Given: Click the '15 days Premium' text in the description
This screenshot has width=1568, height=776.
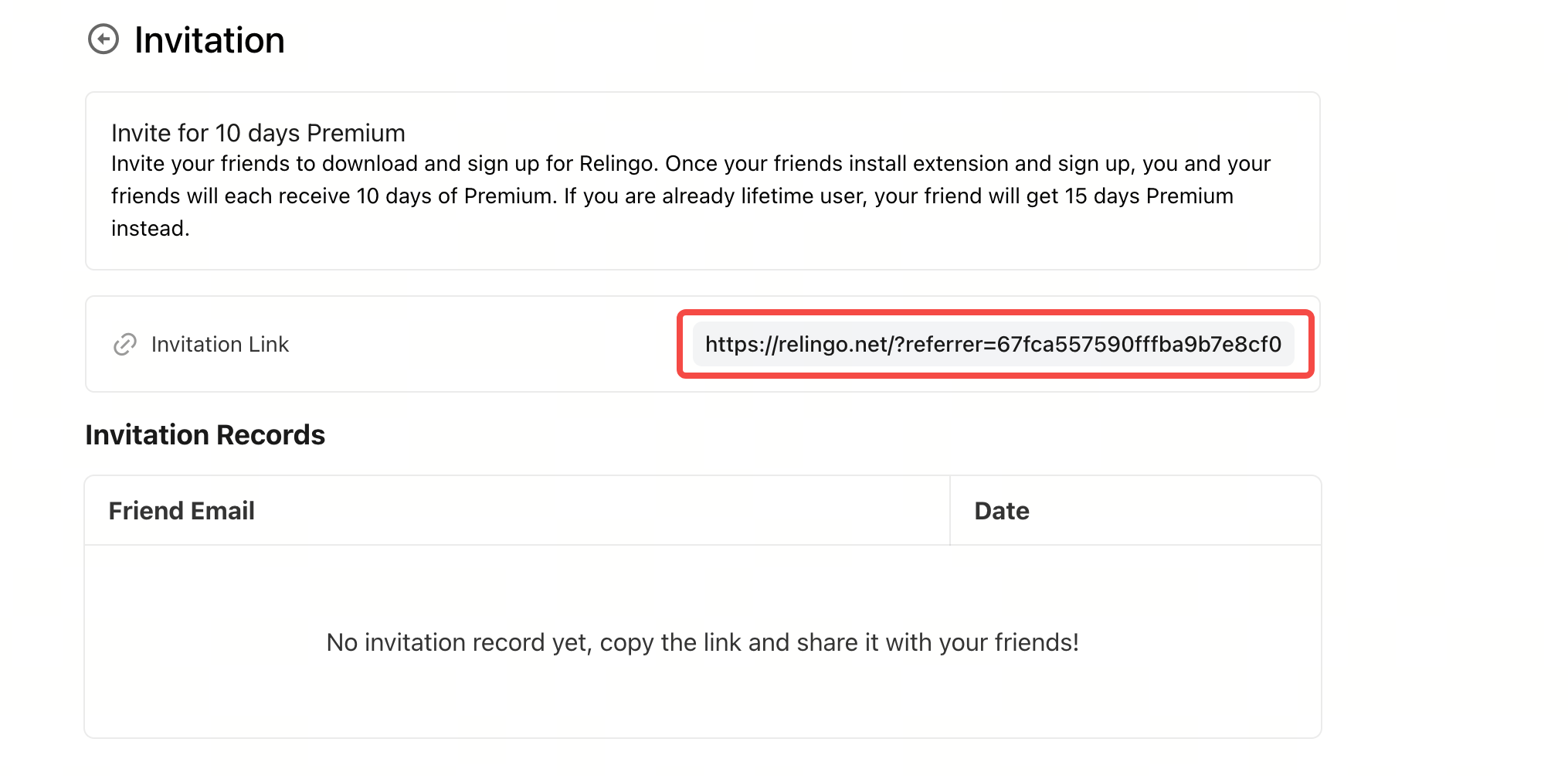Looking at the screenshot, I should coord(1149,196).
